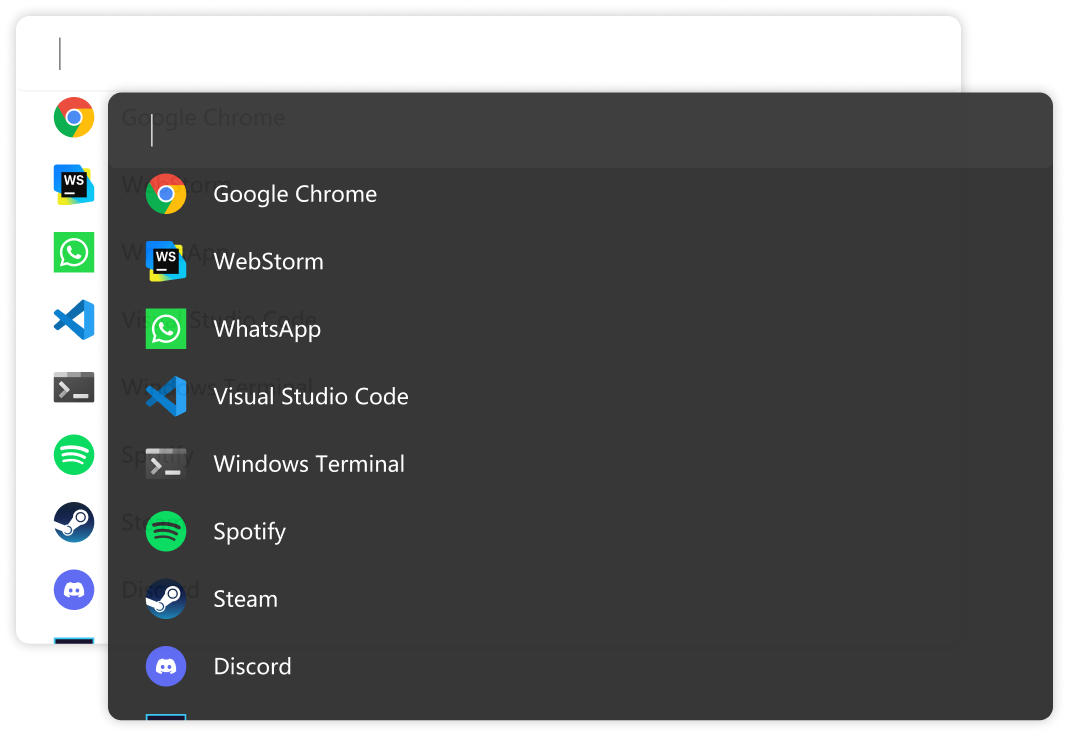Click the Visual Studio Code icon in the dark launcher
The width and height of the screenshot is (1080, 740).
166,396
